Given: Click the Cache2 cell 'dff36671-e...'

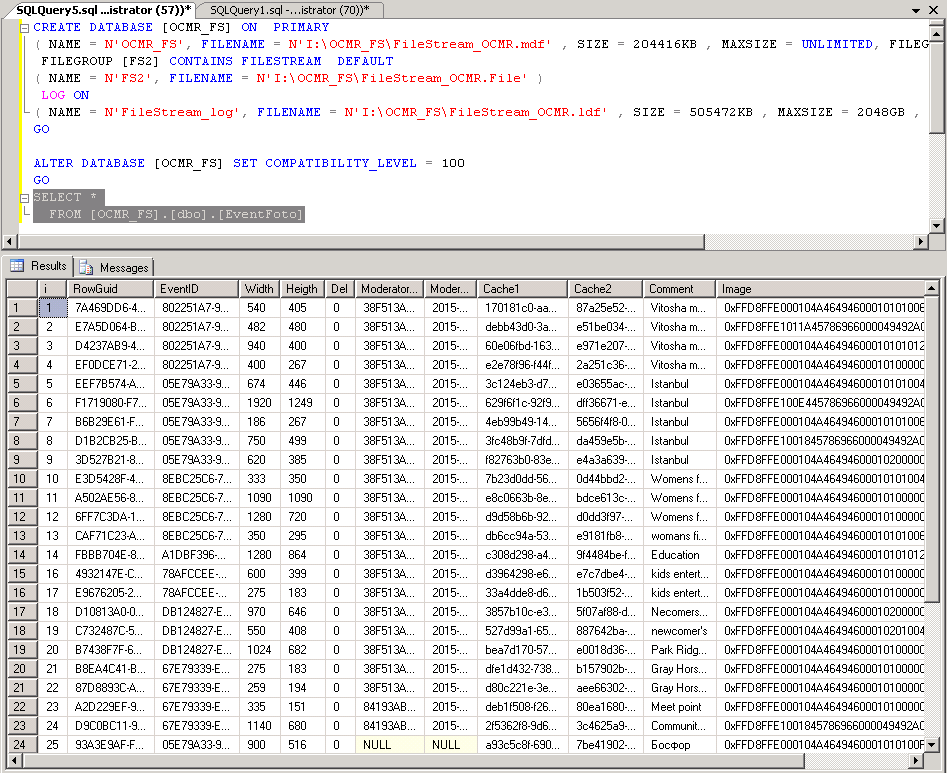Looking at the screenshot, I should [605, 403].
